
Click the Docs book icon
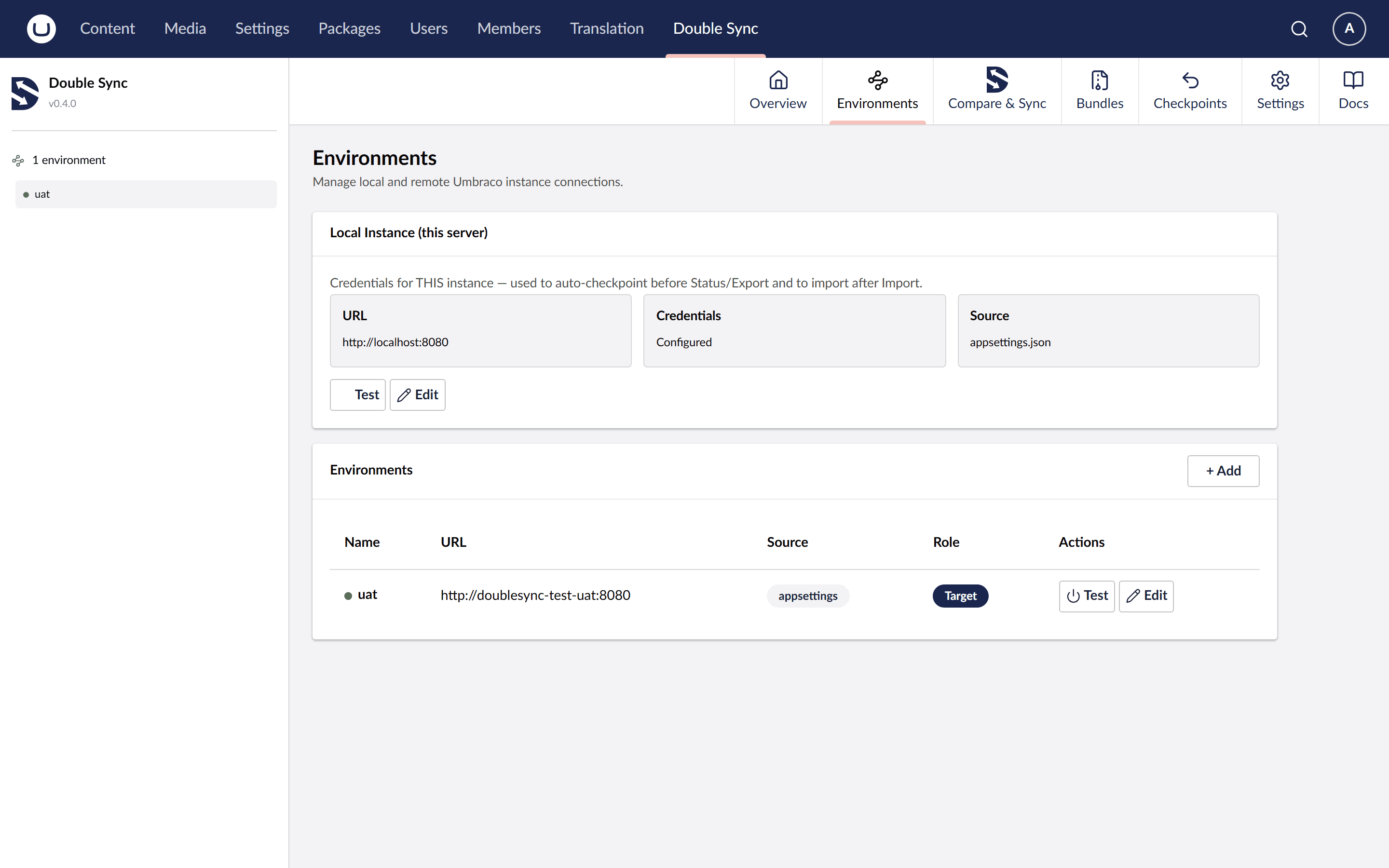pyautogui.click(x=1353, y=81)
